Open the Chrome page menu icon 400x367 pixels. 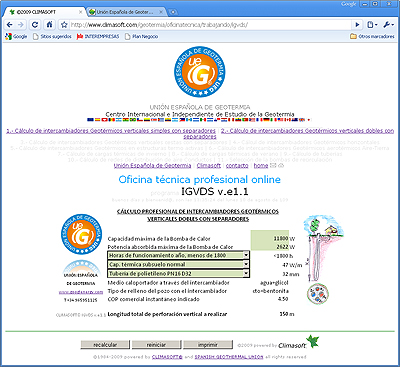pos(372,25)
